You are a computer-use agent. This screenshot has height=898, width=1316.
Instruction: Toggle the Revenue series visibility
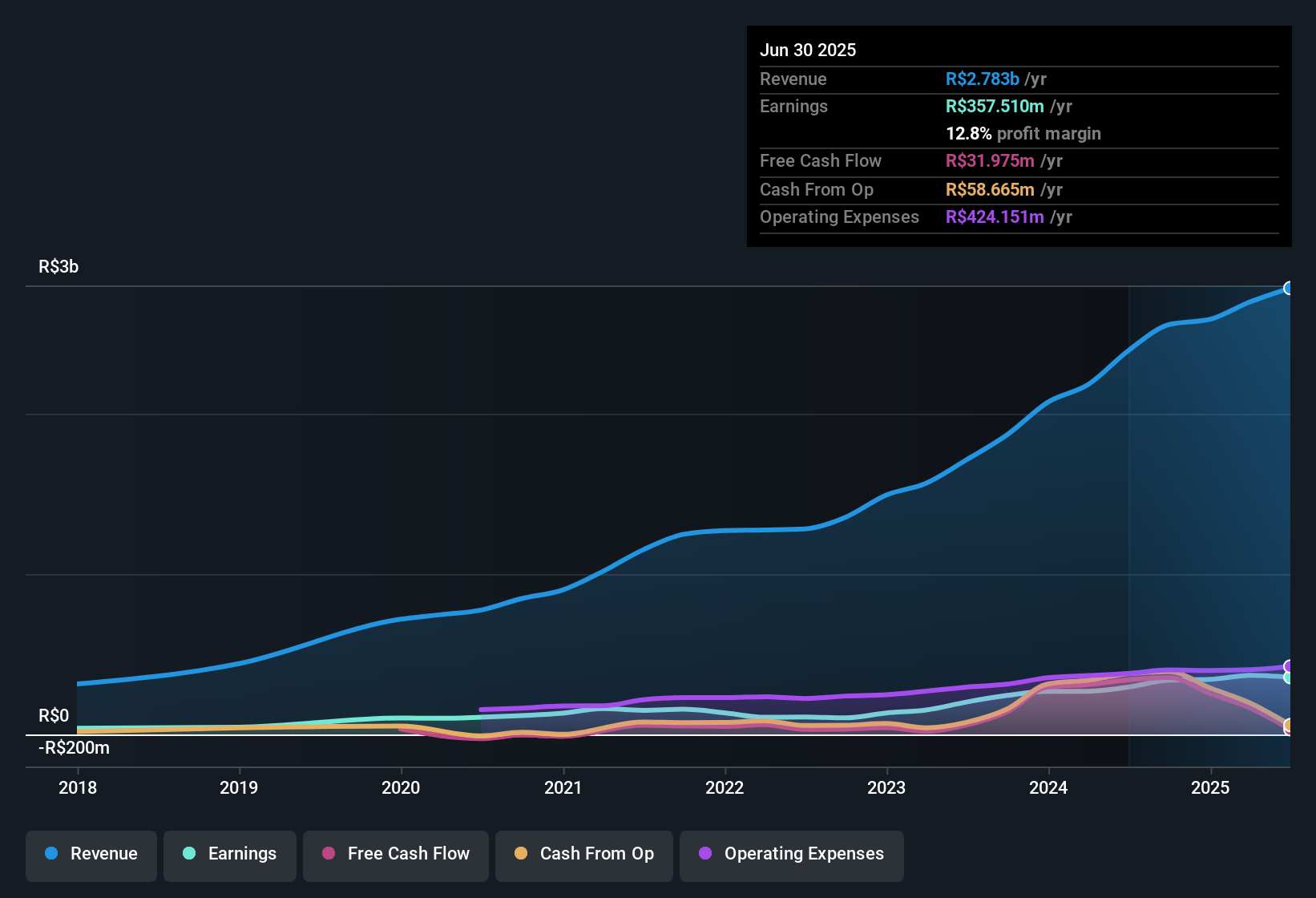point(91,855)
